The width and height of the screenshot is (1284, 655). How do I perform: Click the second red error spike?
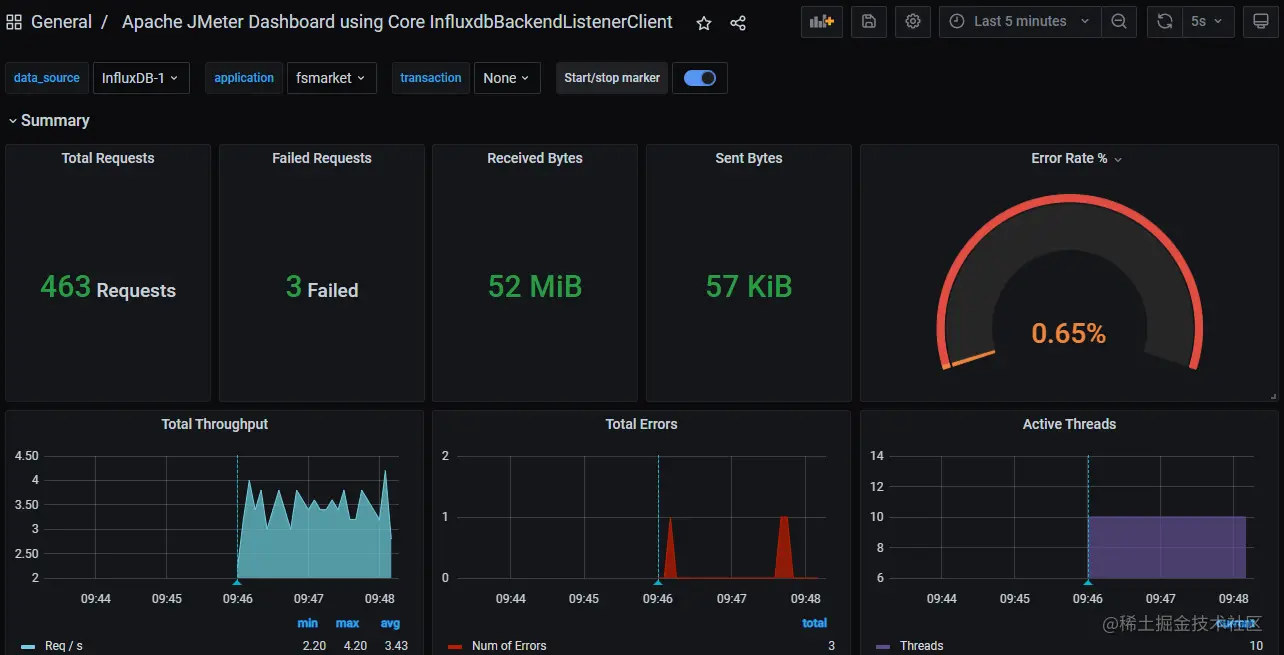tap(784, 547)
